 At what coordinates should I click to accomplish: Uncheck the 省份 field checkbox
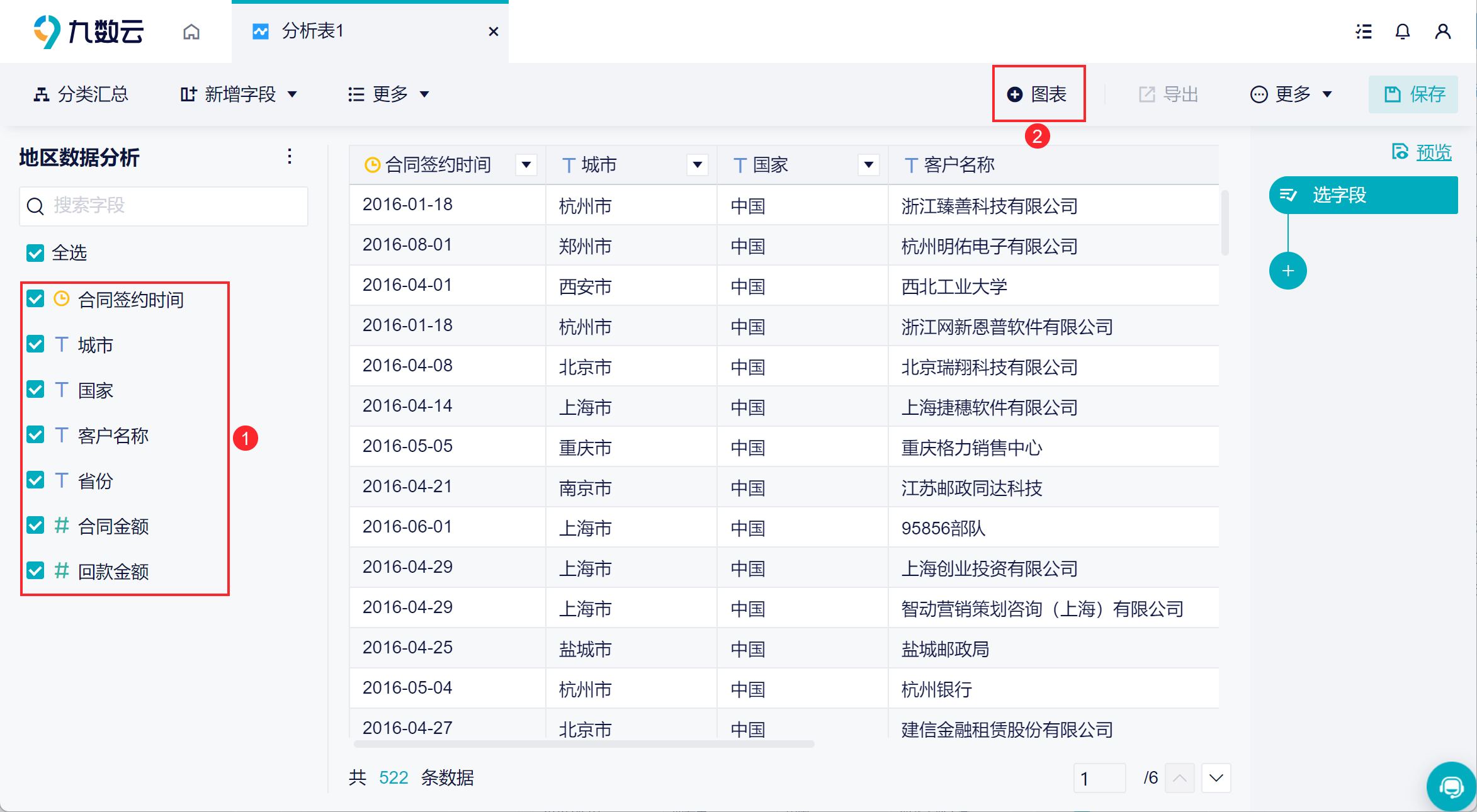coord(35,480)
